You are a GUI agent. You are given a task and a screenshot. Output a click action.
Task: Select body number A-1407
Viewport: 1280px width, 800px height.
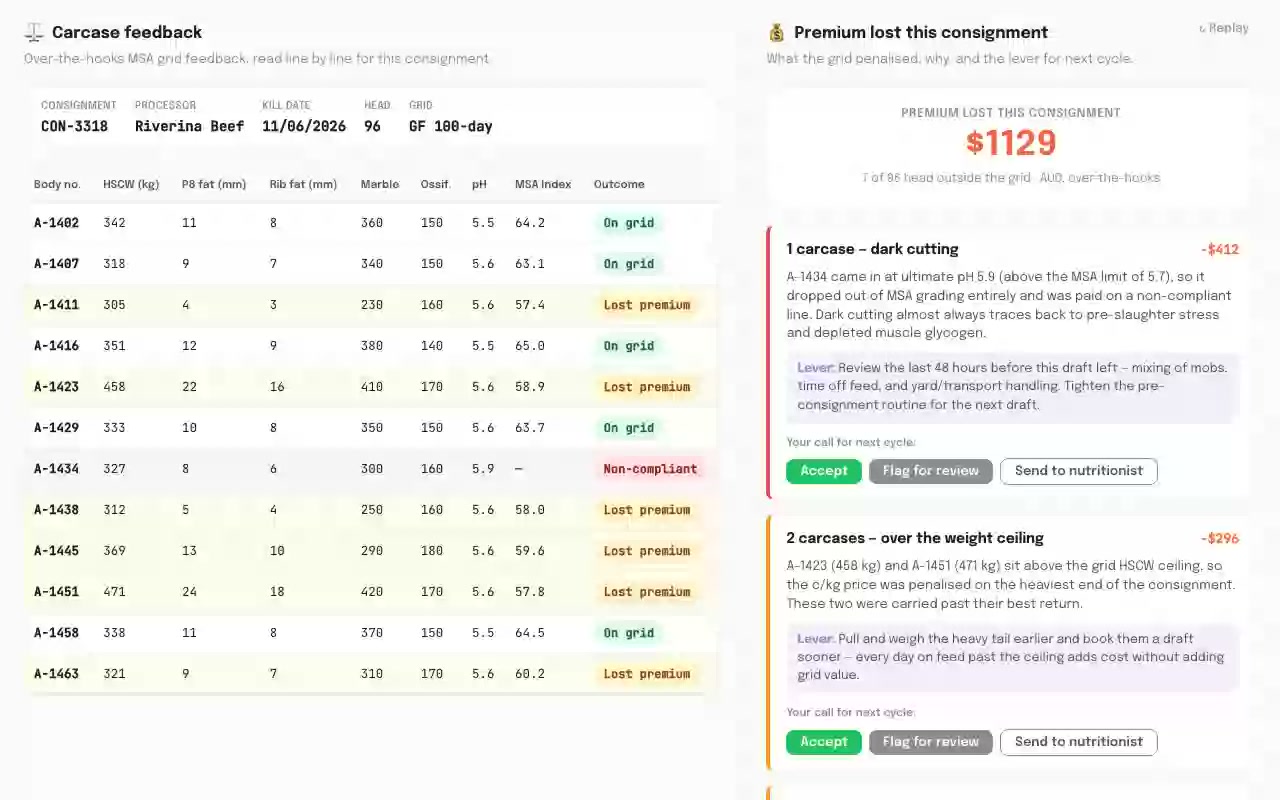(x=56, y=264)
